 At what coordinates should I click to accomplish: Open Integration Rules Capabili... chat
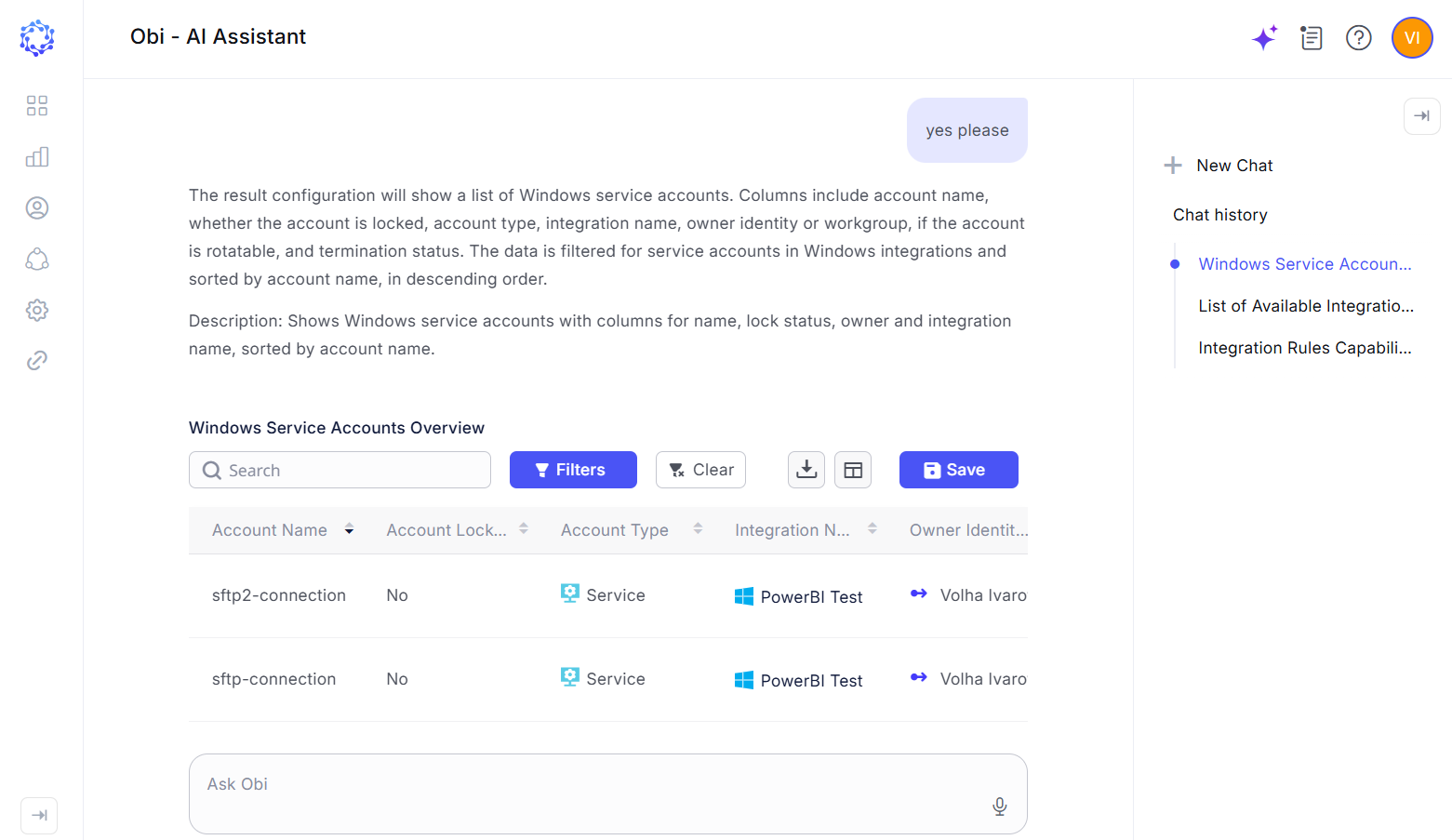pyautogui.click(x=1305, y=348)
